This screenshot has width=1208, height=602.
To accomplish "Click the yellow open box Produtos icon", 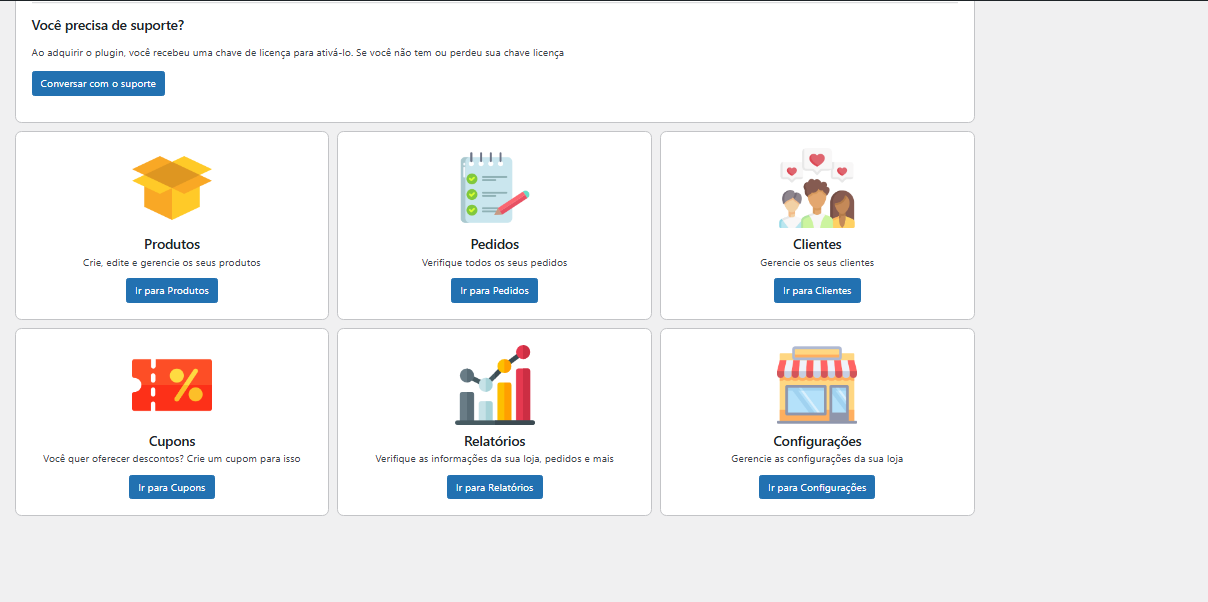I will coord(172,187).
